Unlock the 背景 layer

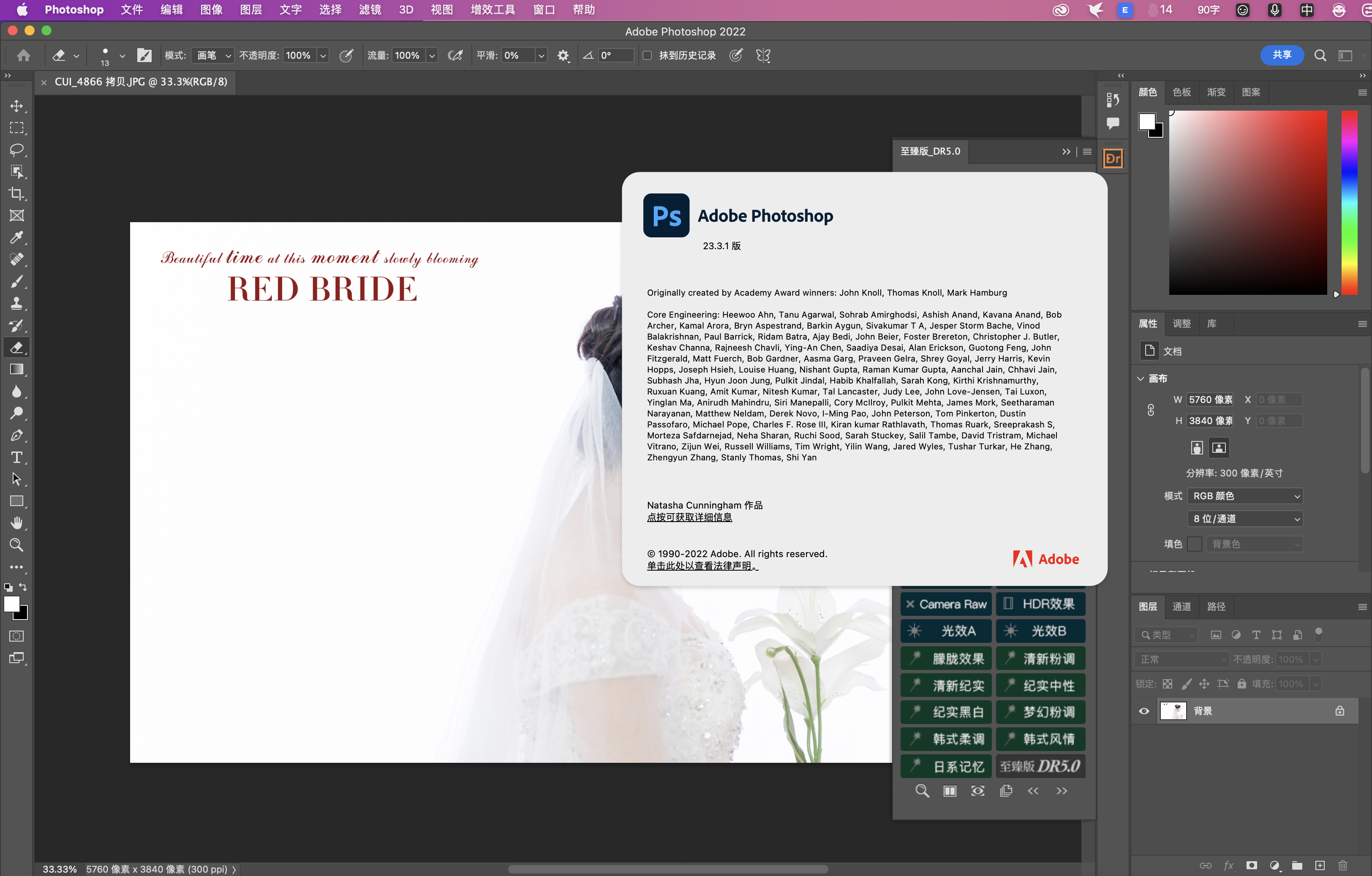(1340, 710)
